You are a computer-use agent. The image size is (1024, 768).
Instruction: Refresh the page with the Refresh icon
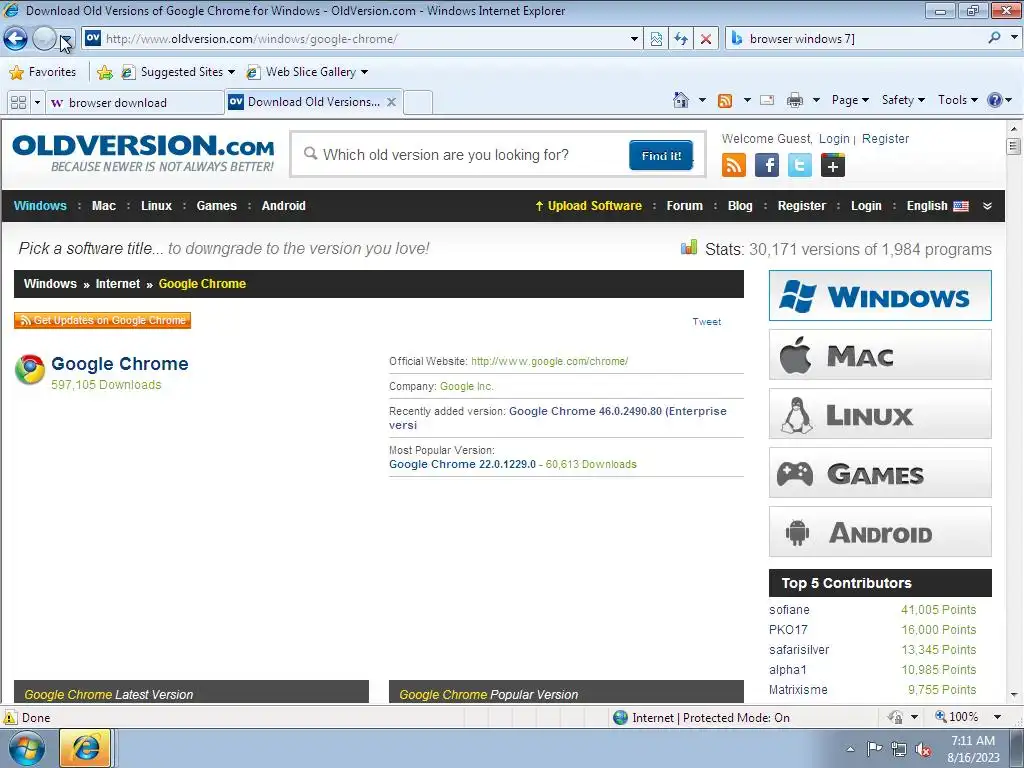pos(681,39)
